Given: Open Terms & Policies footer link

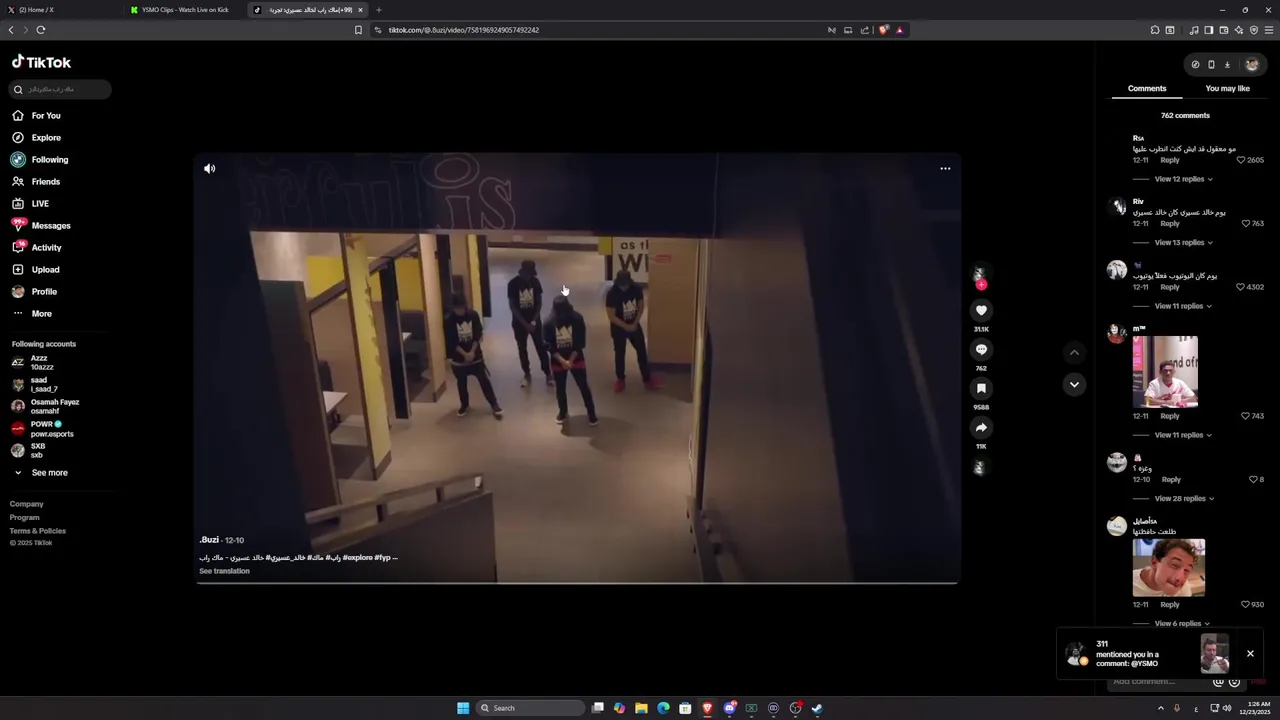Looking at the screenshot, I should click(38, 531).
